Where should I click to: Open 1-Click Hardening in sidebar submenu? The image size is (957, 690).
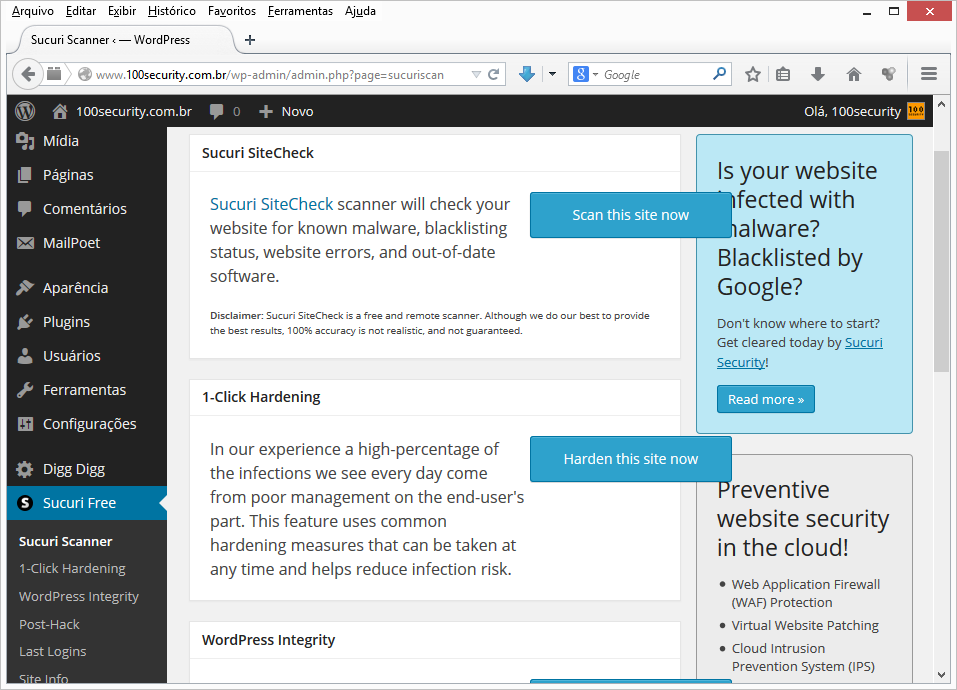tap(72, 569)
